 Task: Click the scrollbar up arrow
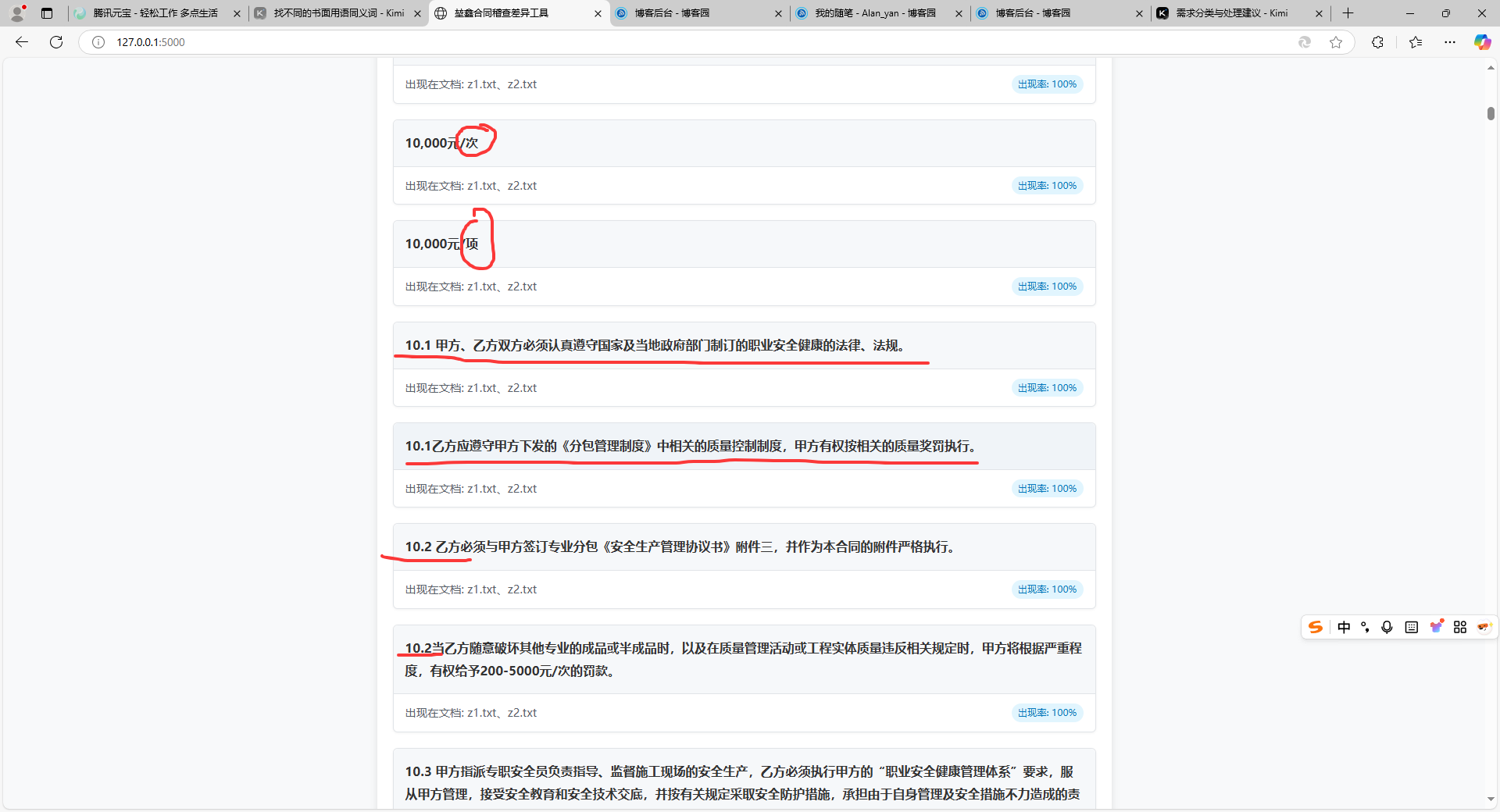click(1491, 68)
